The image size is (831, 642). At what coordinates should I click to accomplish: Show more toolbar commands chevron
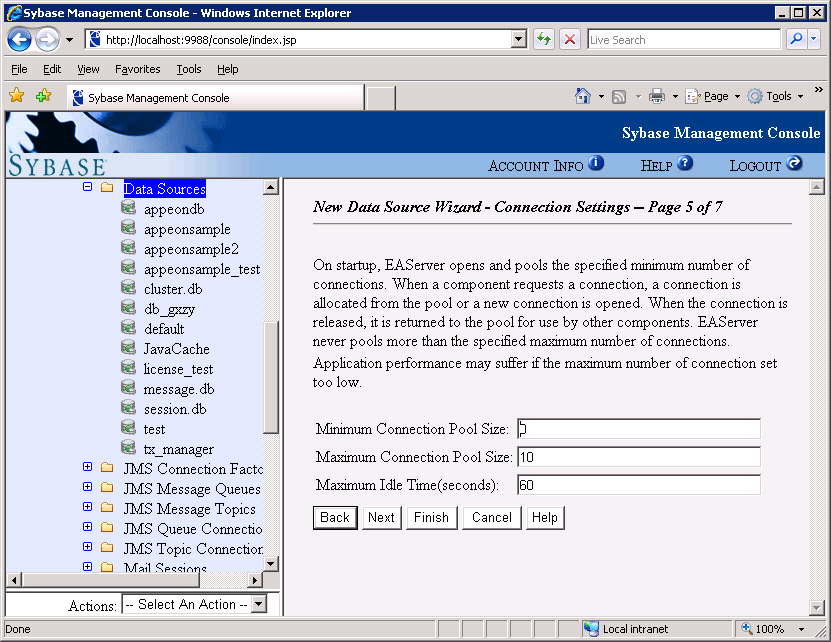click(819, 90)
